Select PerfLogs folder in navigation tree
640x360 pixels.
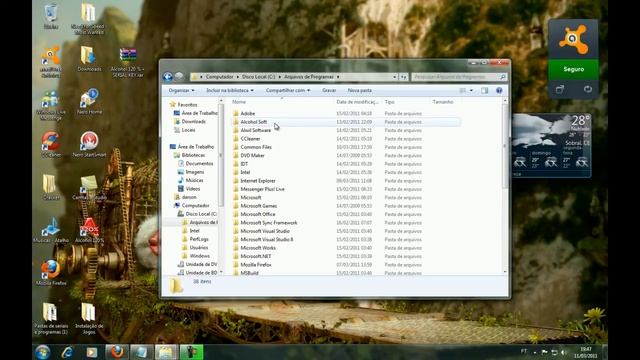pyautogui.click(x=199, y=239)
